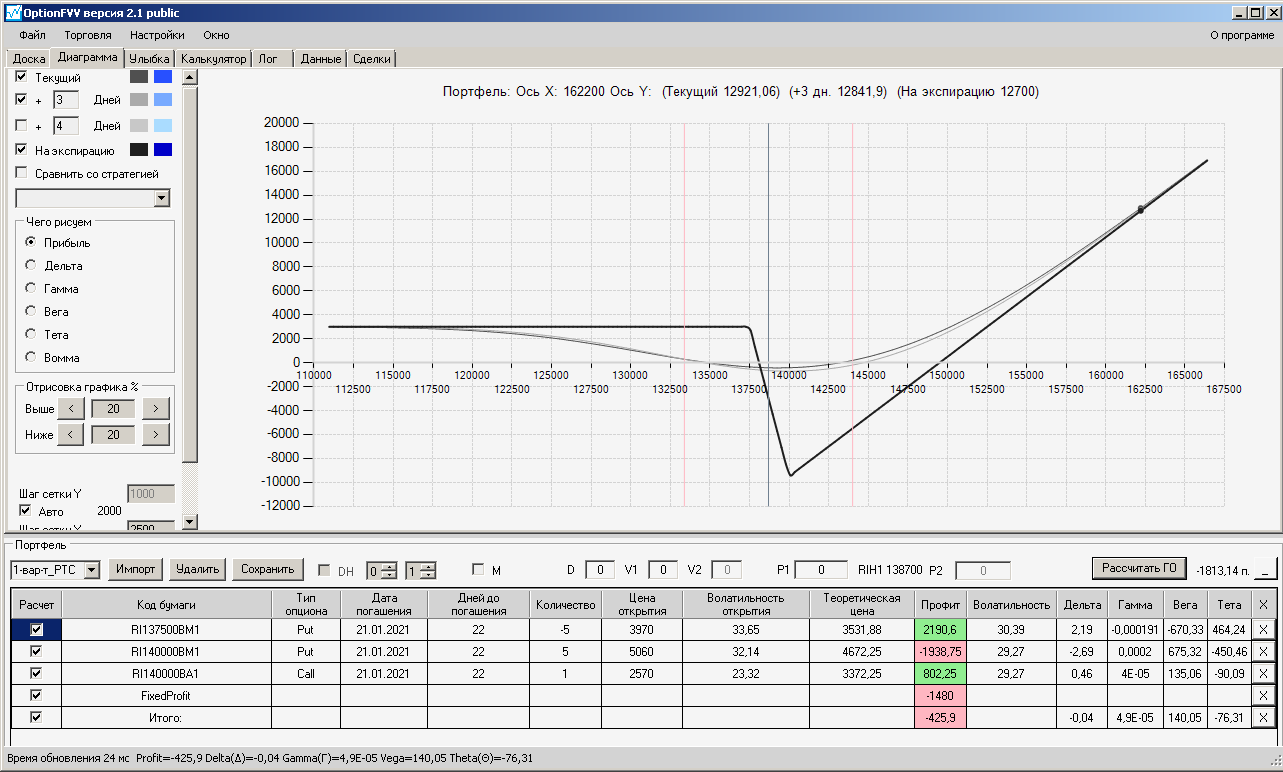Decrease the Выше clipping percent with left arrow
The image size is (1283, 772).
point(70,408)
